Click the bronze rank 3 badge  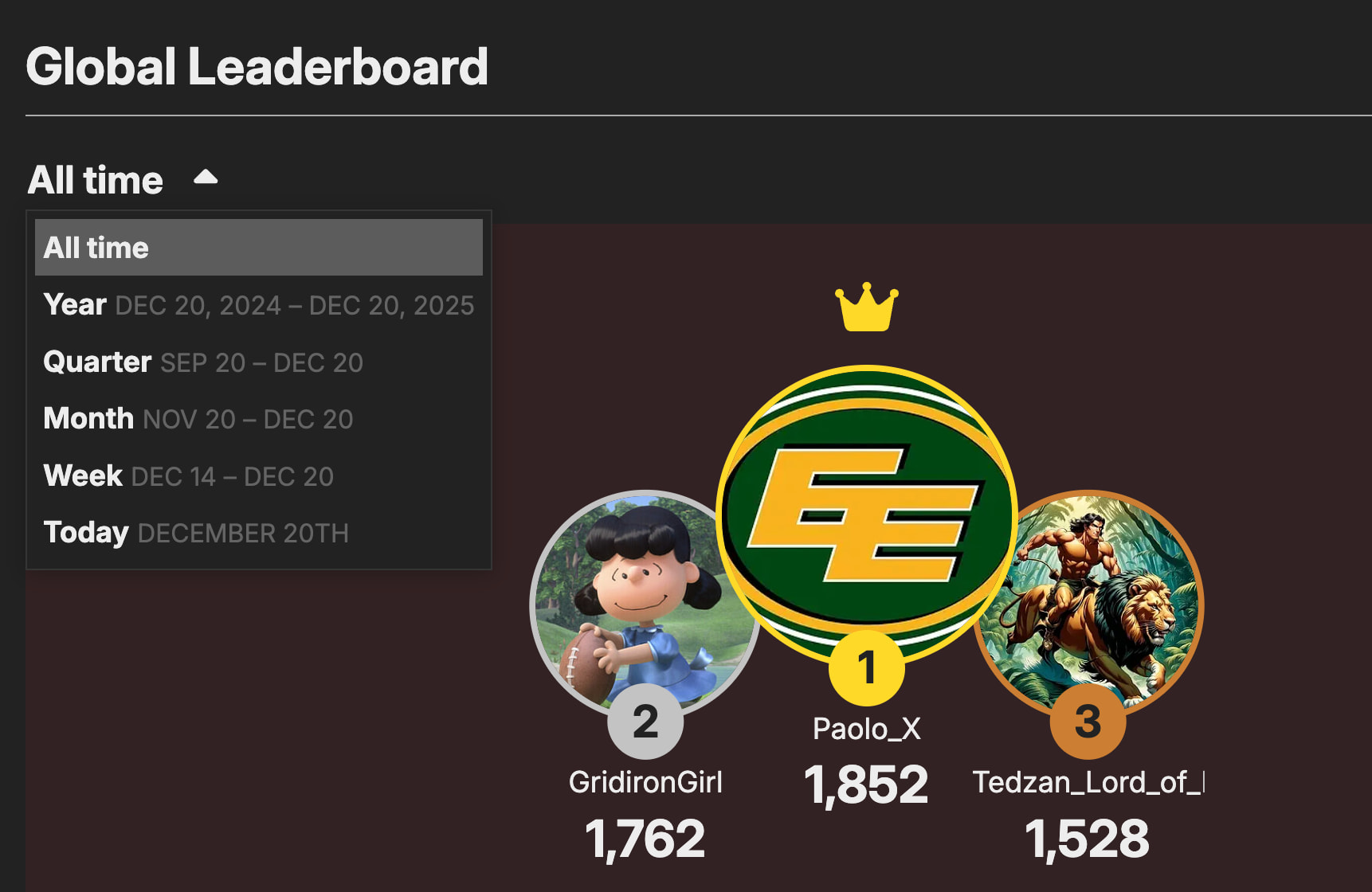click(x=1088, y=722)
